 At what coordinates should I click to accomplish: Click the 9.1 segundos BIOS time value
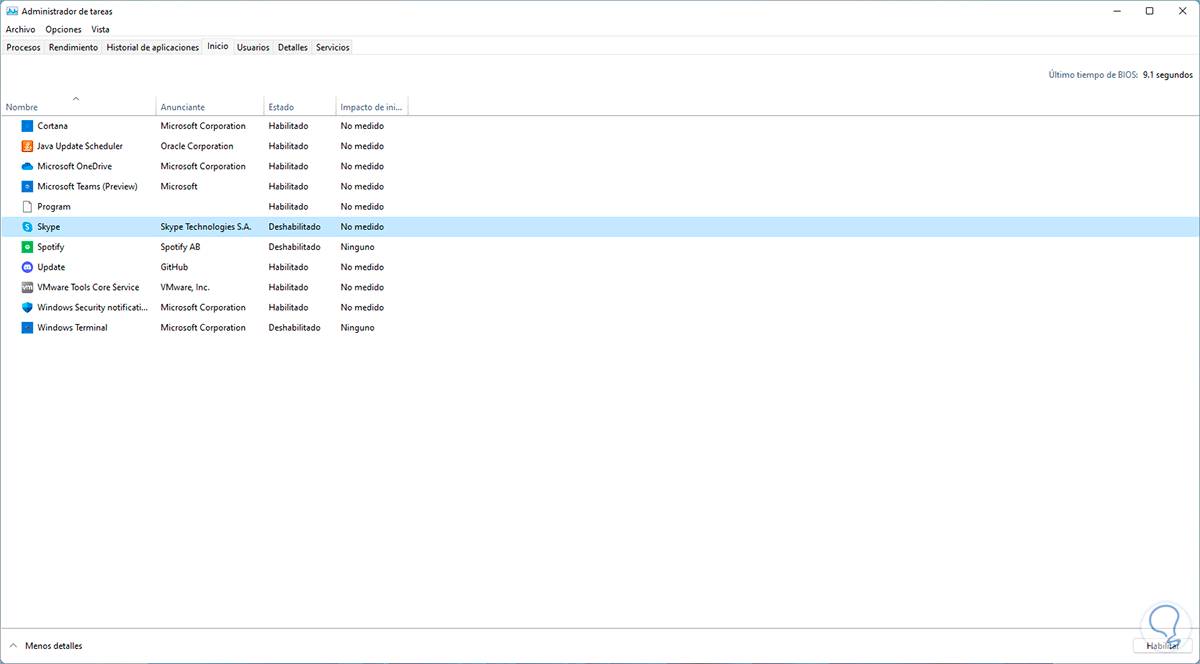[x=1168, y=75]
